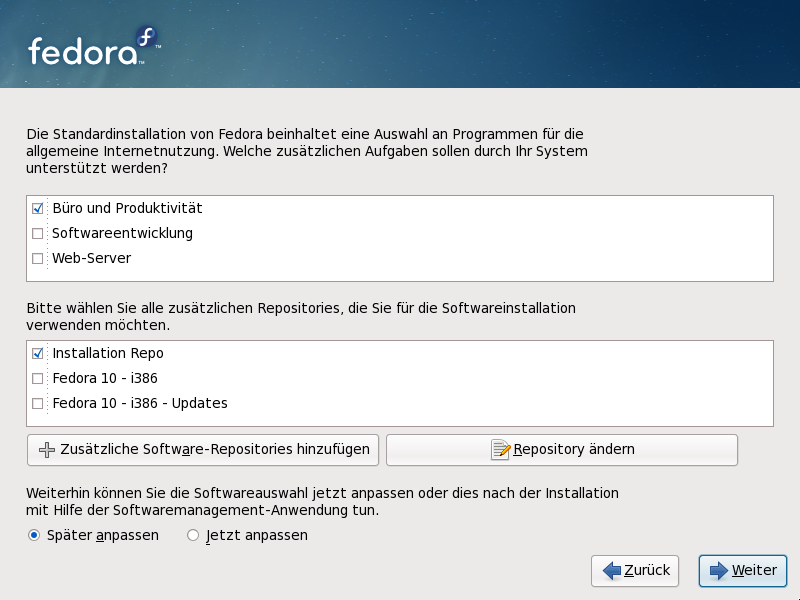The width and height of the screenshot is (800, 600).
Task: Click the blue right arrow icon on Weiter
Action: [x=719, y=570]
